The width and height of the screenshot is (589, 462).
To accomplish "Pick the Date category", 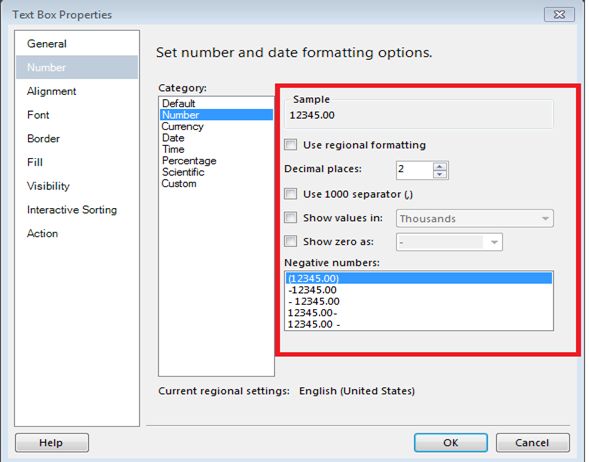I will pyautogui.click(x=173, y=137).
